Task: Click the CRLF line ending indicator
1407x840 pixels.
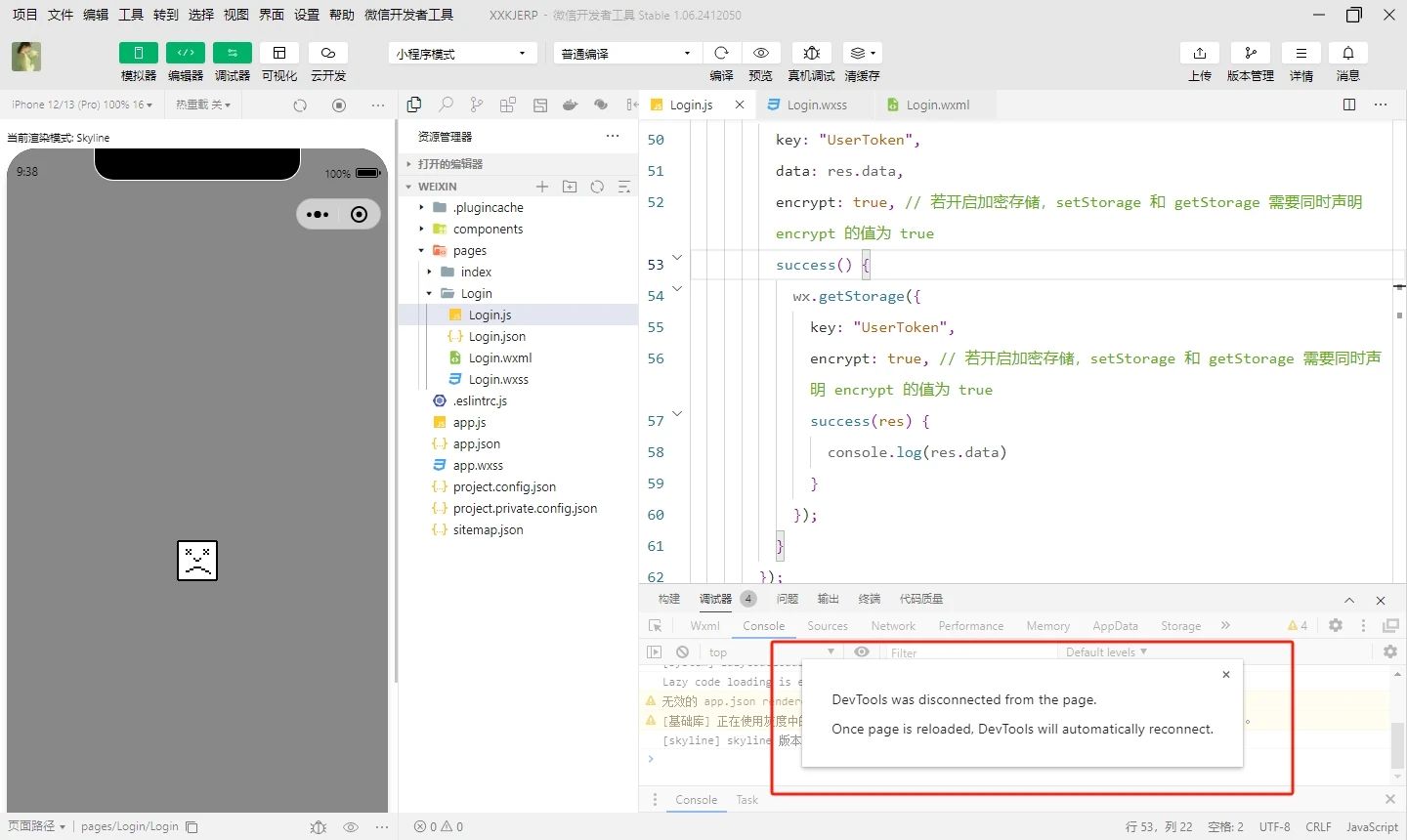Action: [1318, 826]
